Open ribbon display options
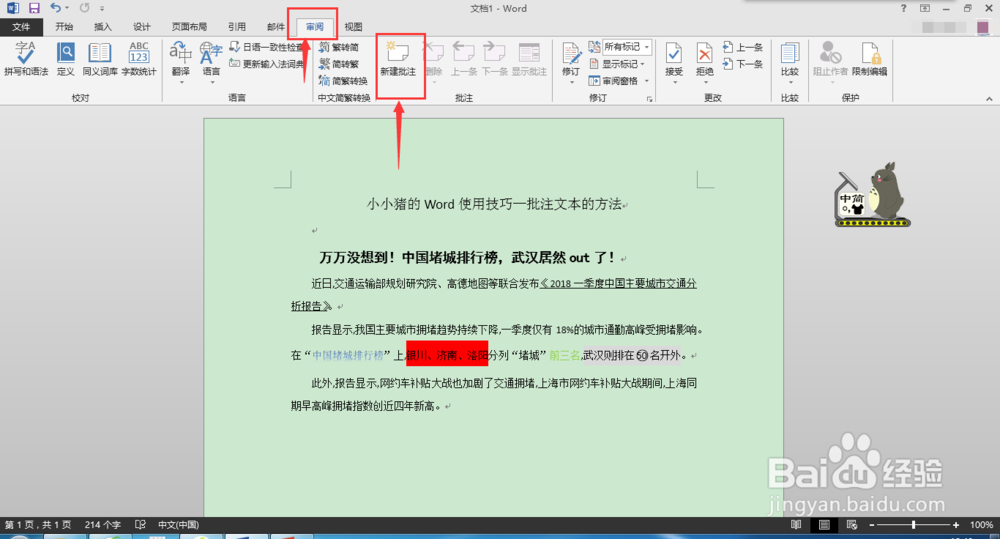Viewport: 1000px width, 539px height. (x=925, y=8)
